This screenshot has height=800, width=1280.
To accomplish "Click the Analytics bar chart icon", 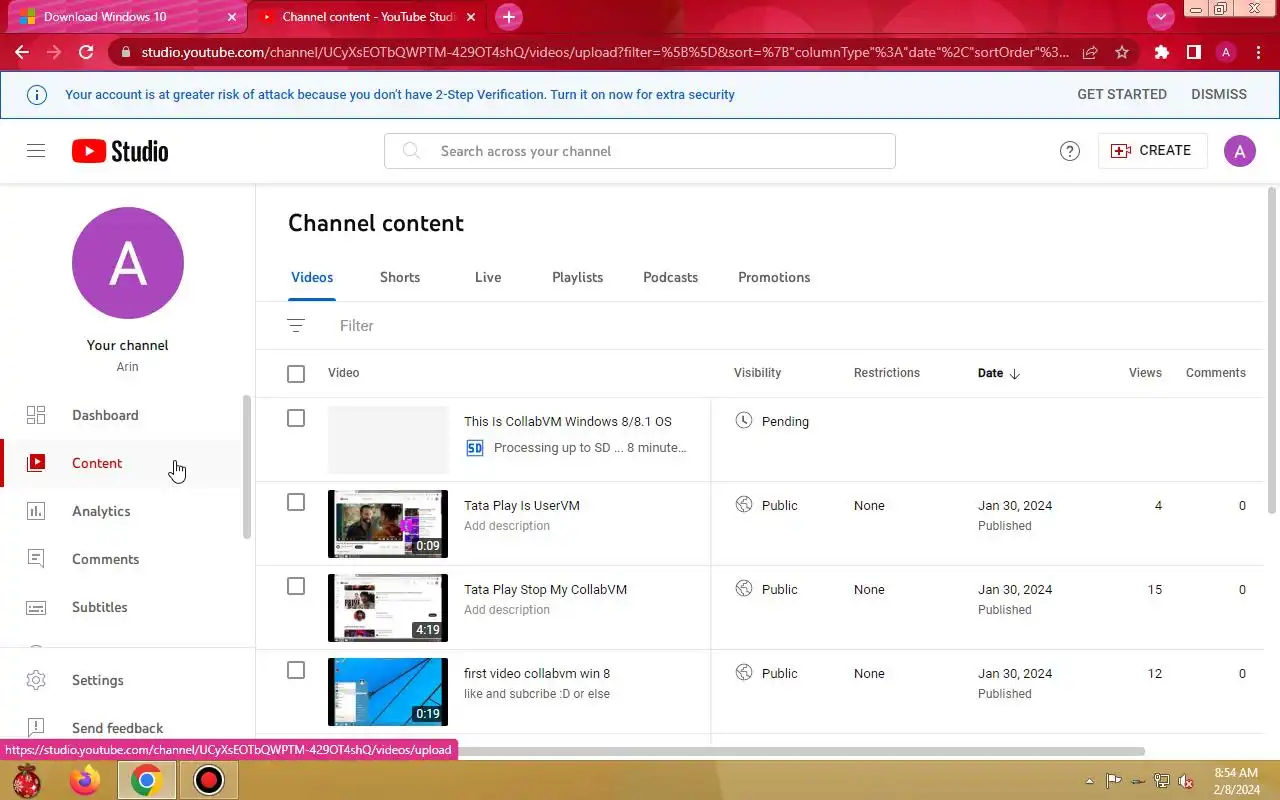I will point(36,511).
